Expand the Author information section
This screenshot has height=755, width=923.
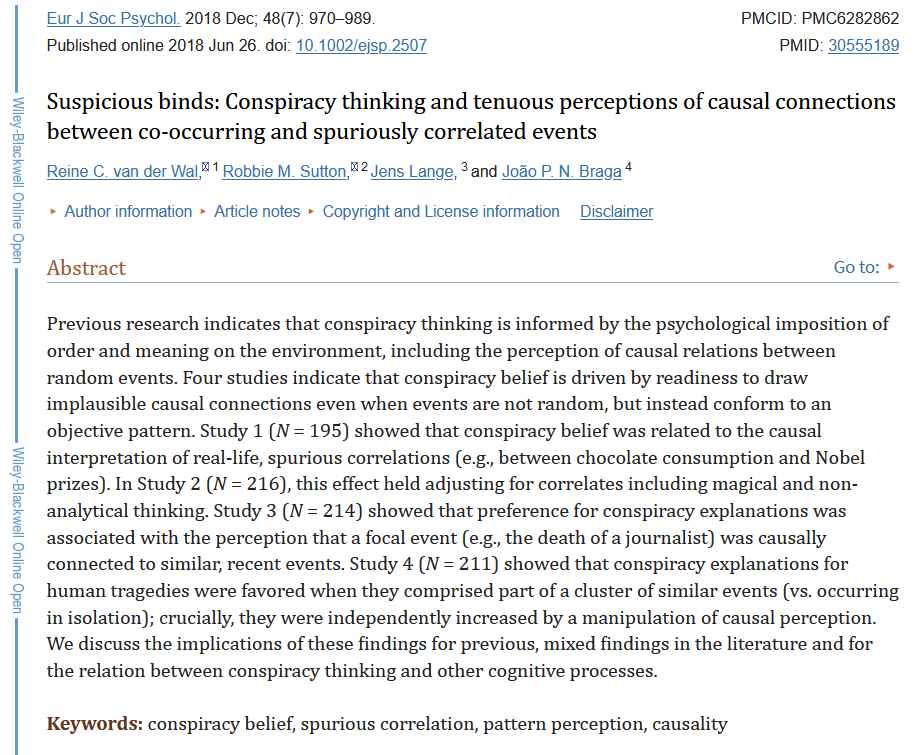click(x=128, y=211)
